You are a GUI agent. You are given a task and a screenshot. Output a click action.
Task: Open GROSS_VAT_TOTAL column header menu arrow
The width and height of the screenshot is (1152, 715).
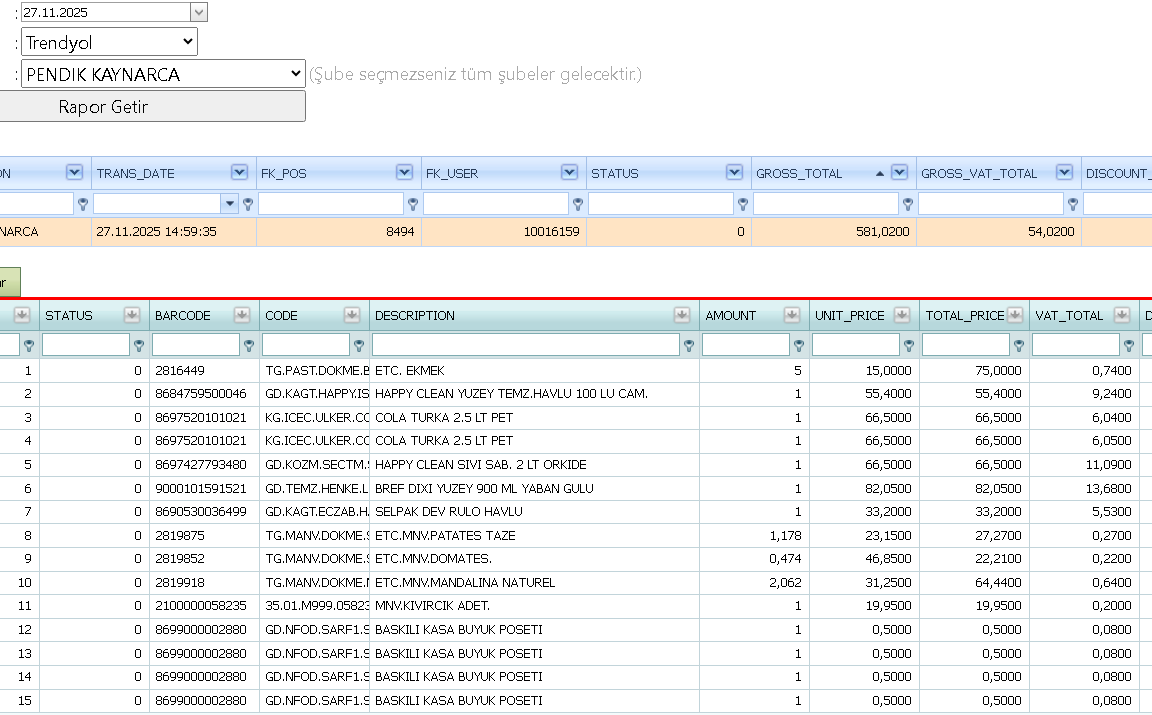point(1064,172)
